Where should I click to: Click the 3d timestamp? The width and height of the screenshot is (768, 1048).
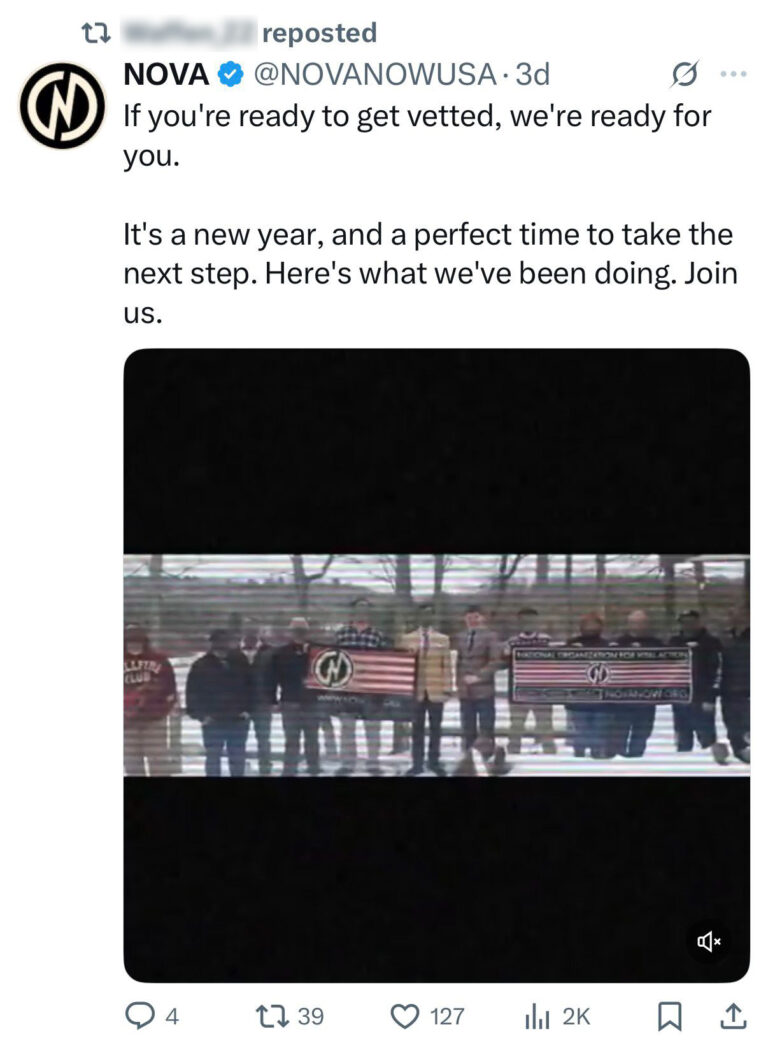pos(532,74)
